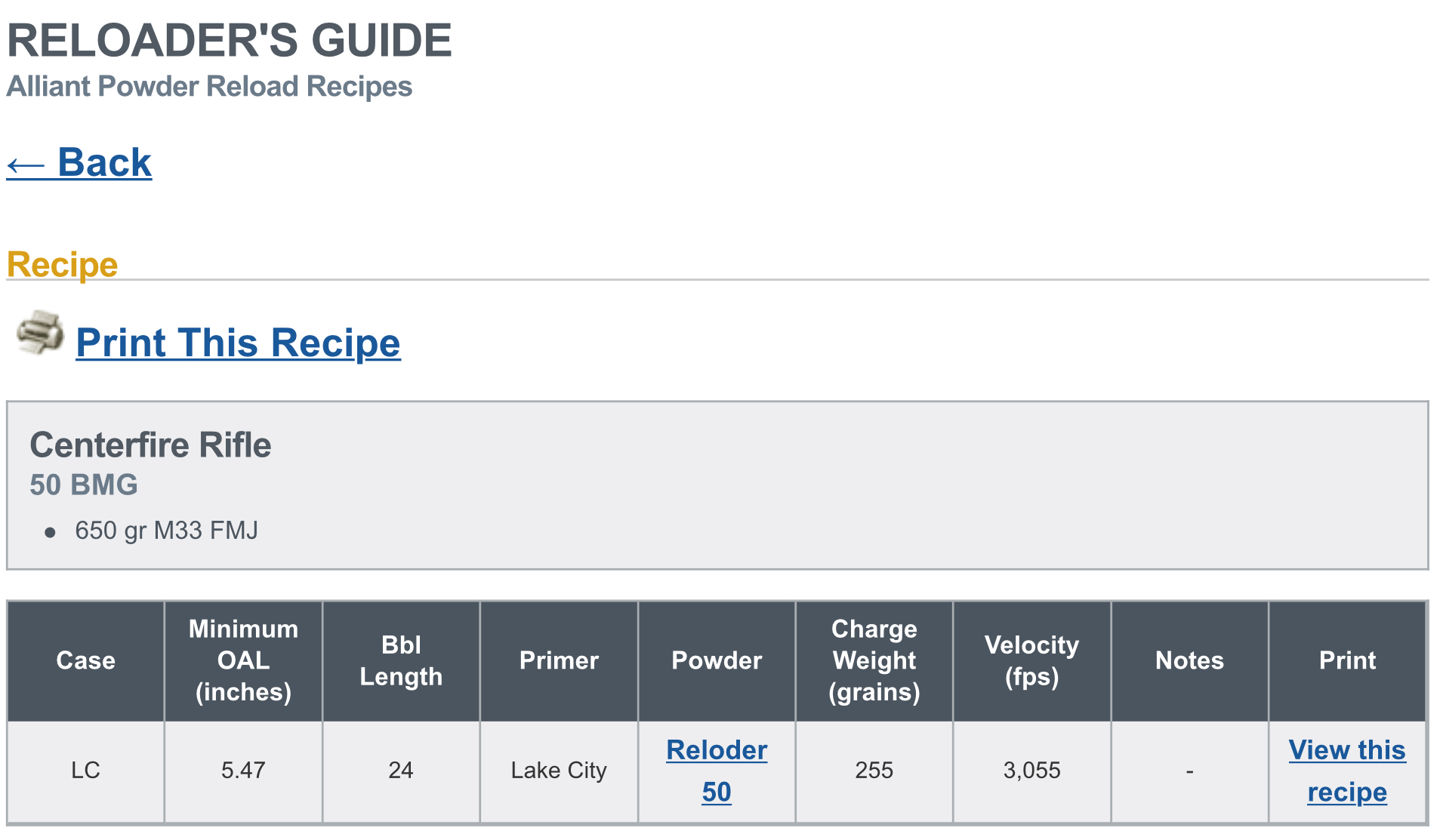This screenshot has width=1443, height=840.
Task: Click the 3,055 velocity value cell
Action: click(x=1031, y=771)
